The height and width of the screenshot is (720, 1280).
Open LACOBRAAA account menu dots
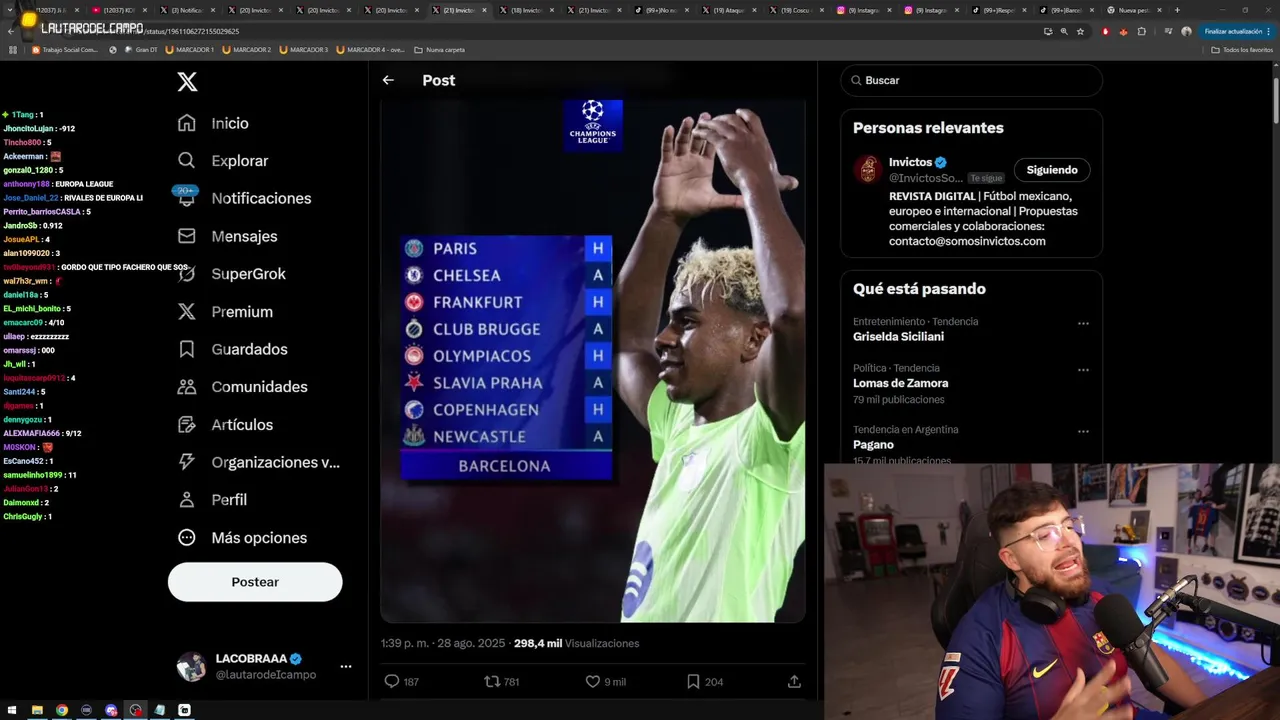coord(345,666)
